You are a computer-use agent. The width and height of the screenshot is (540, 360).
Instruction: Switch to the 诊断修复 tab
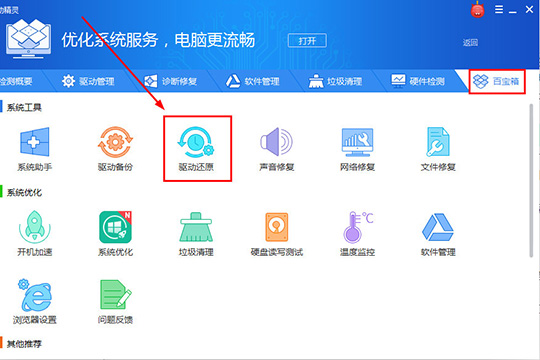pos(170,81)
